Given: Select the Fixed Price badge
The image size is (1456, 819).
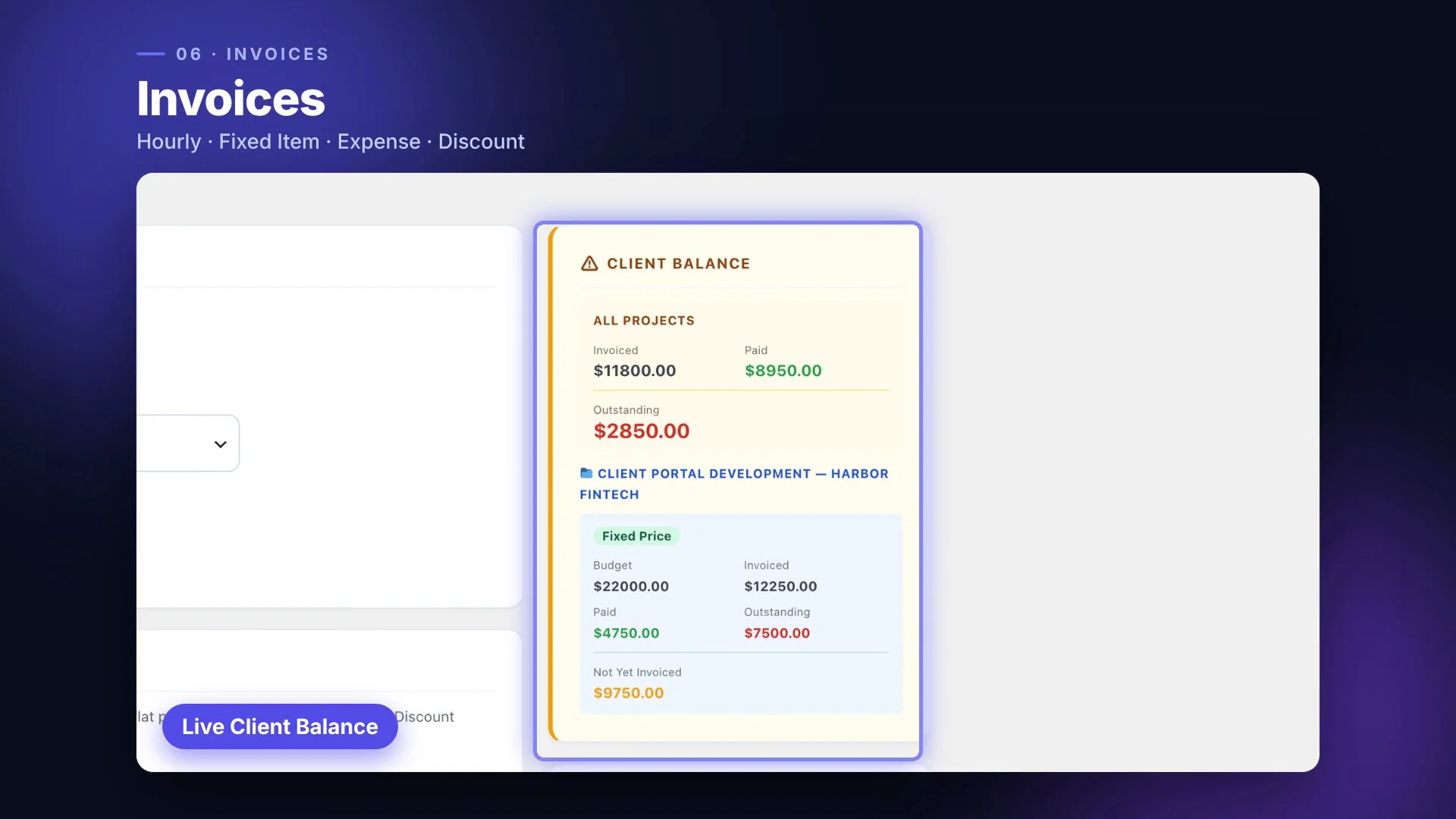Looking at the screenshot, I should point(636,536).
